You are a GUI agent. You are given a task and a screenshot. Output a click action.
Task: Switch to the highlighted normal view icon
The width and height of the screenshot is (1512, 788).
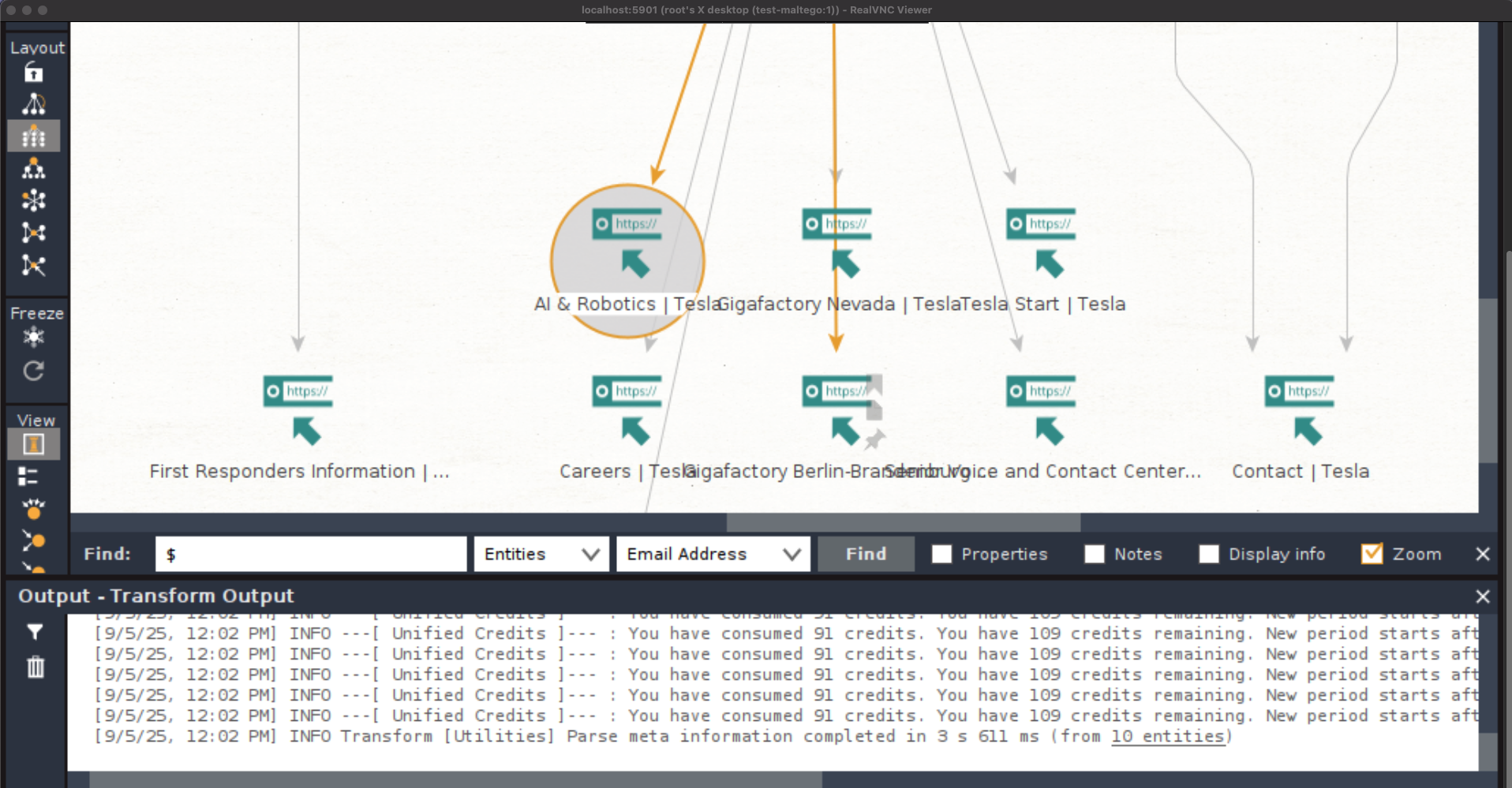(33, 444)
